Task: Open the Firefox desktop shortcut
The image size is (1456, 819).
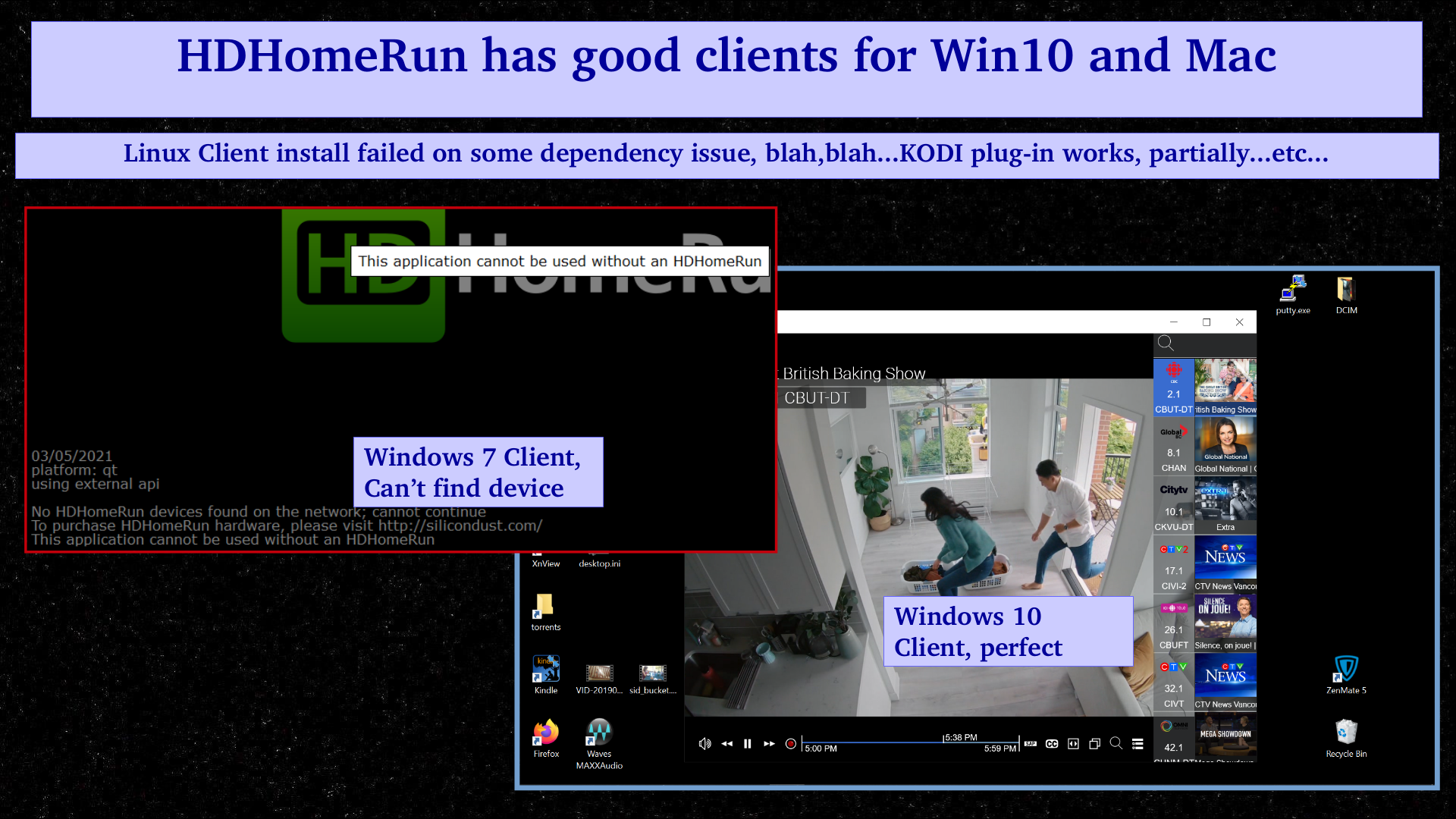Action: coord(546,734)
